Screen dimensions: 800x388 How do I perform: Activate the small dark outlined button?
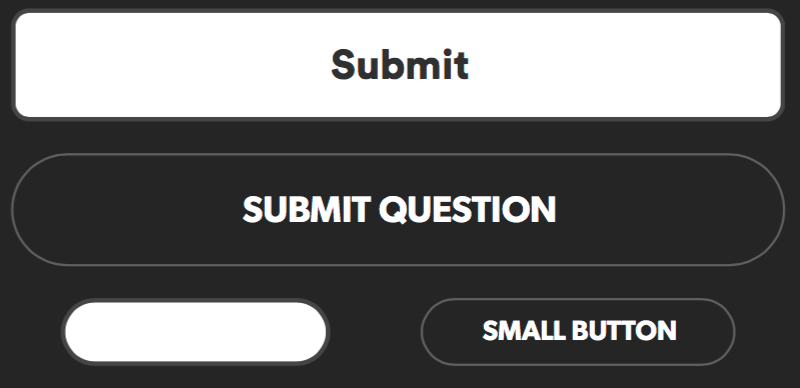coord(578,332)
